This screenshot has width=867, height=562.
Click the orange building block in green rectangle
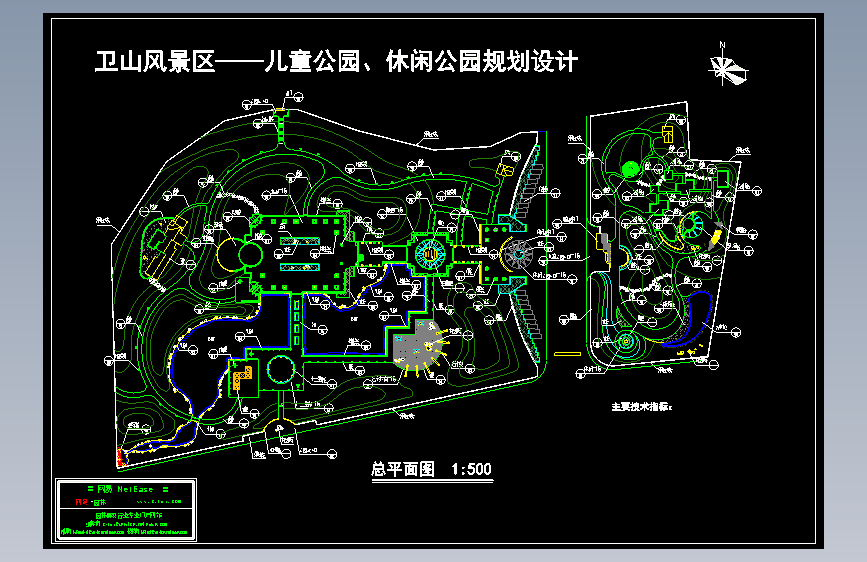tap(242, 377)
